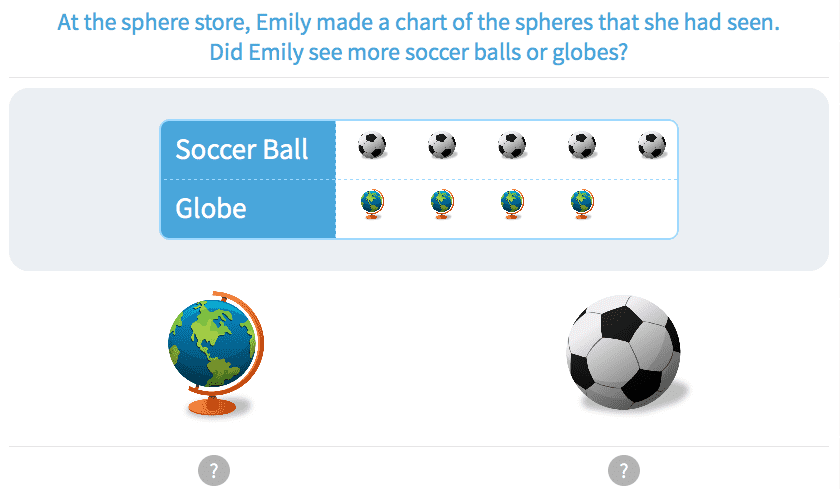Click the fifth soccer ball in chart
840x501 pixels.
[651, 146]
